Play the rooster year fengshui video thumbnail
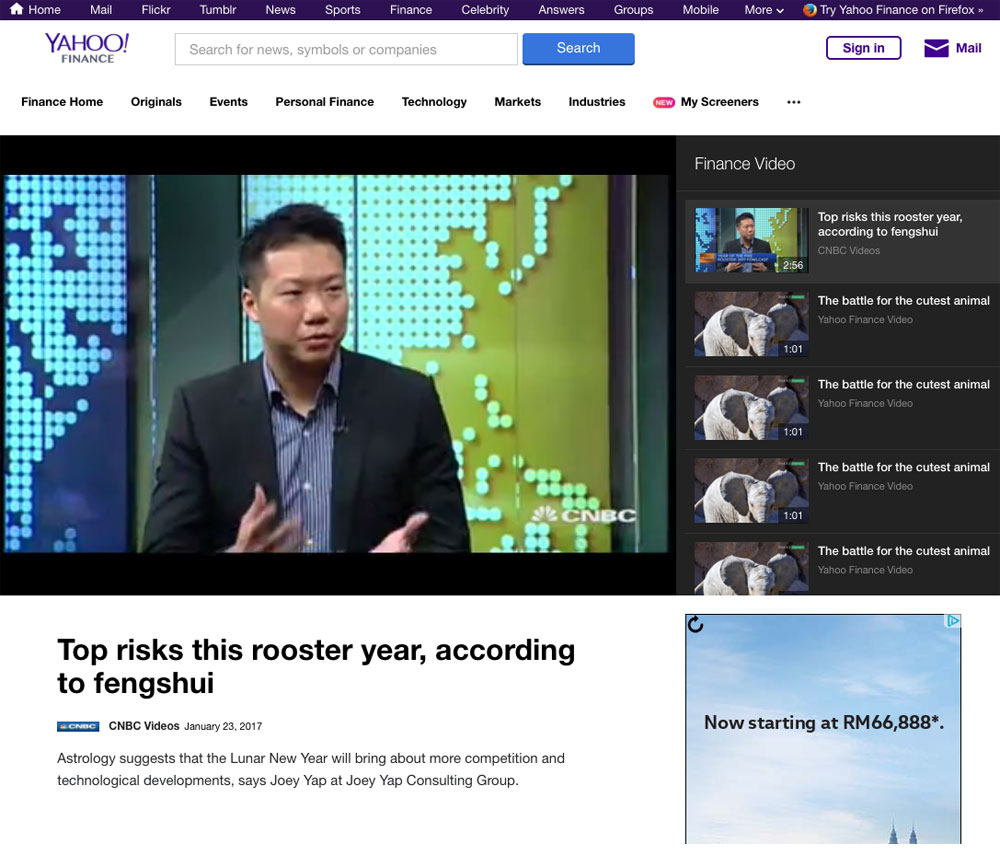Screen dimensions: 1000x855 coord(751,240)
